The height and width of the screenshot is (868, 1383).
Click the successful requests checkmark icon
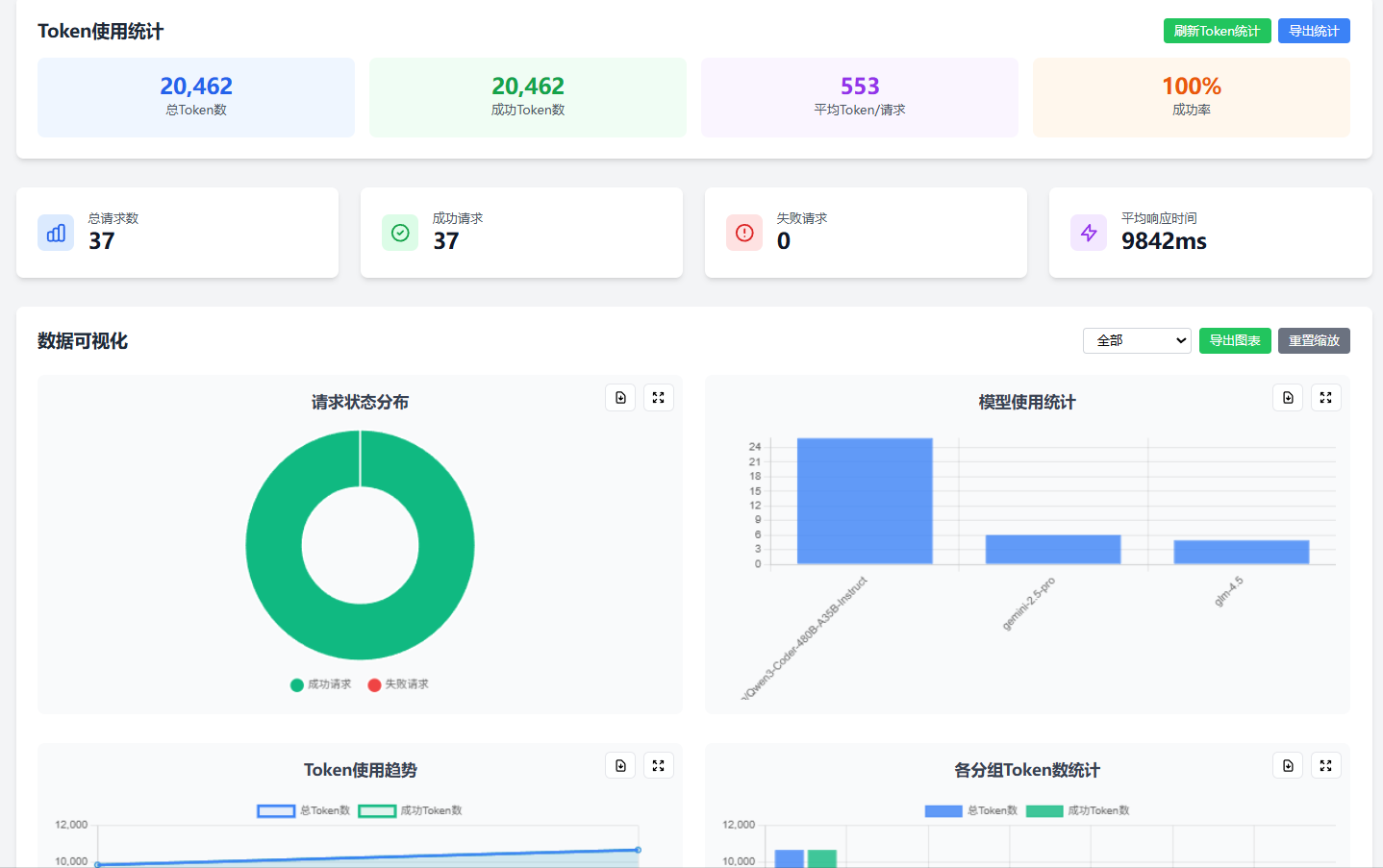click(400, 233)
